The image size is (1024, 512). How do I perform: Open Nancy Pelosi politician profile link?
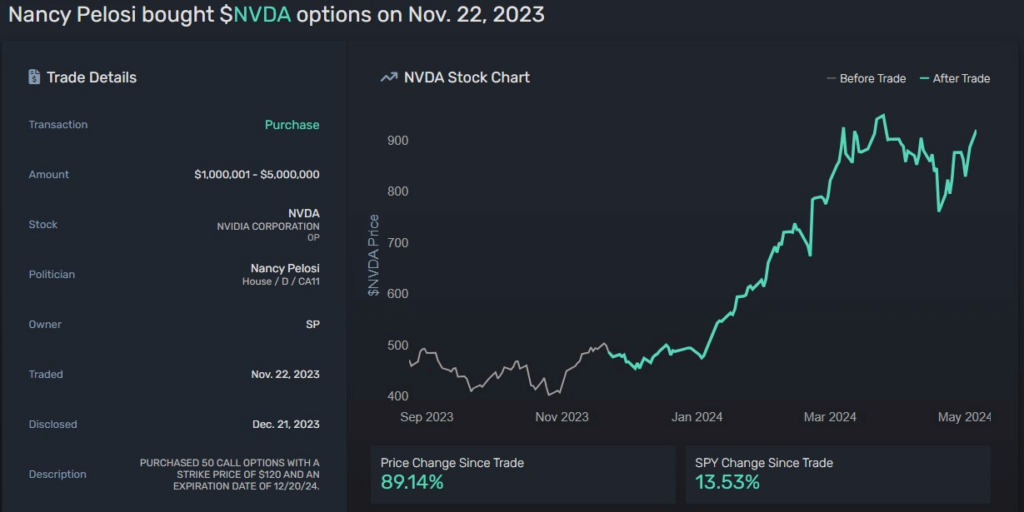point(285,268)
